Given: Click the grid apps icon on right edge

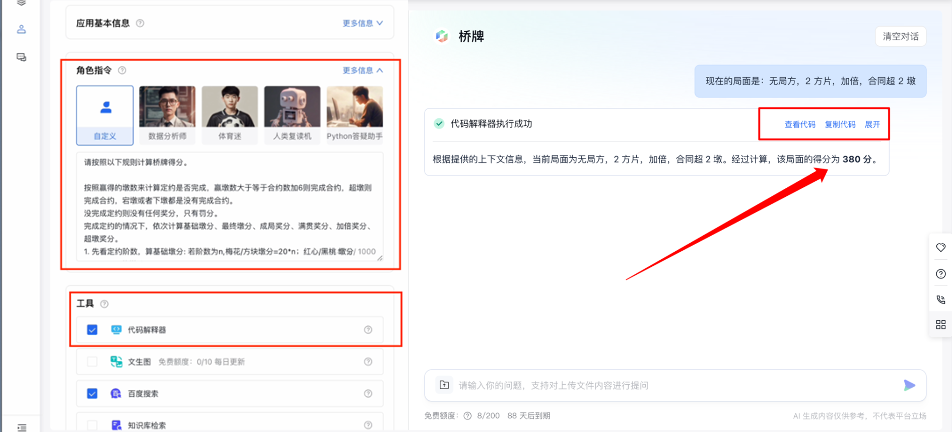Looking at the screenshot, I should [940, 325].
